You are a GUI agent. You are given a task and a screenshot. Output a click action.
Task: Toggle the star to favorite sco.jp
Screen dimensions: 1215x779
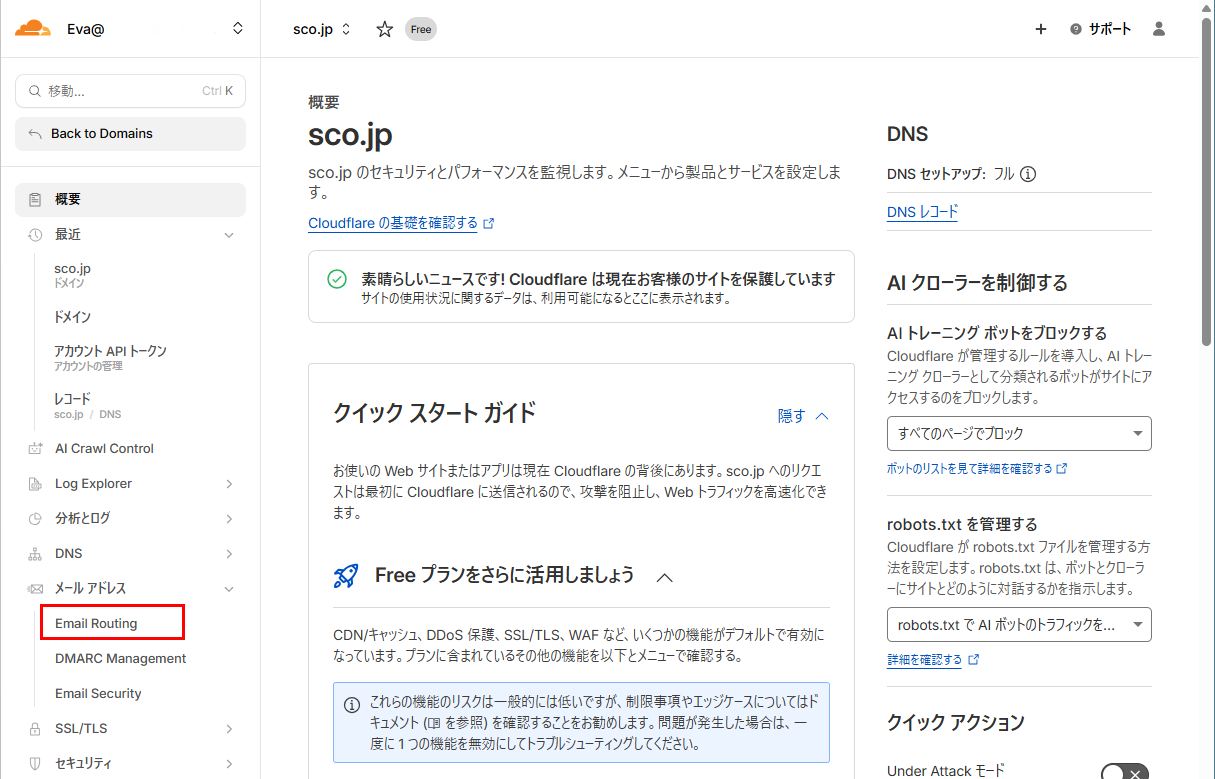coord(384,29)
